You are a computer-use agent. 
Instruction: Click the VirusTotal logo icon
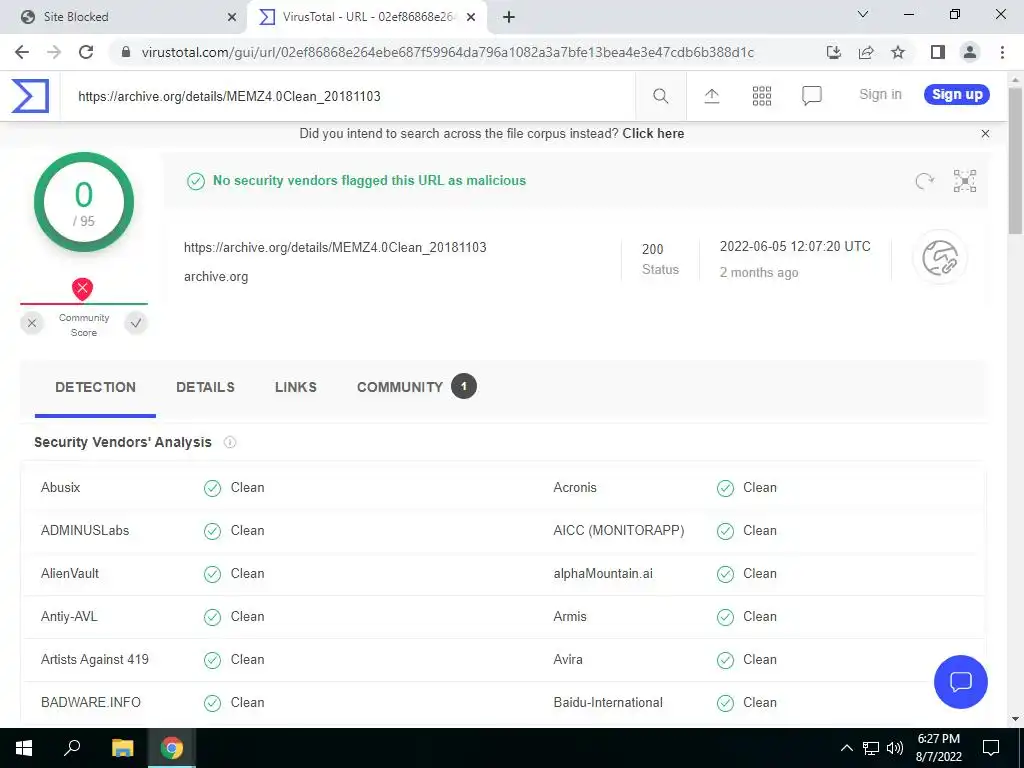coord(30,96)
